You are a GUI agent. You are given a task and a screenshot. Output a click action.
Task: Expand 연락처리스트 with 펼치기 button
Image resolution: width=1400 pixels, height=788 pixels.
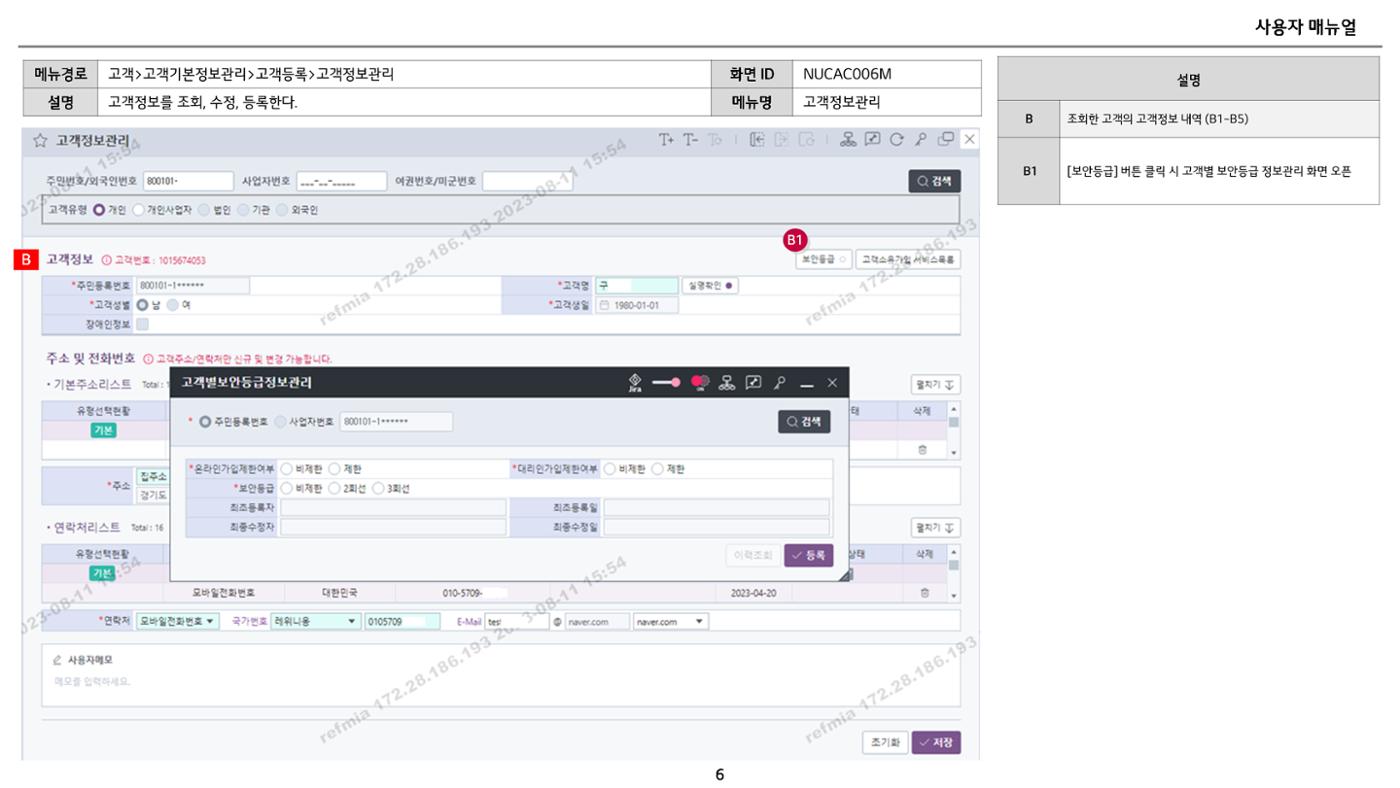point(936,527)
